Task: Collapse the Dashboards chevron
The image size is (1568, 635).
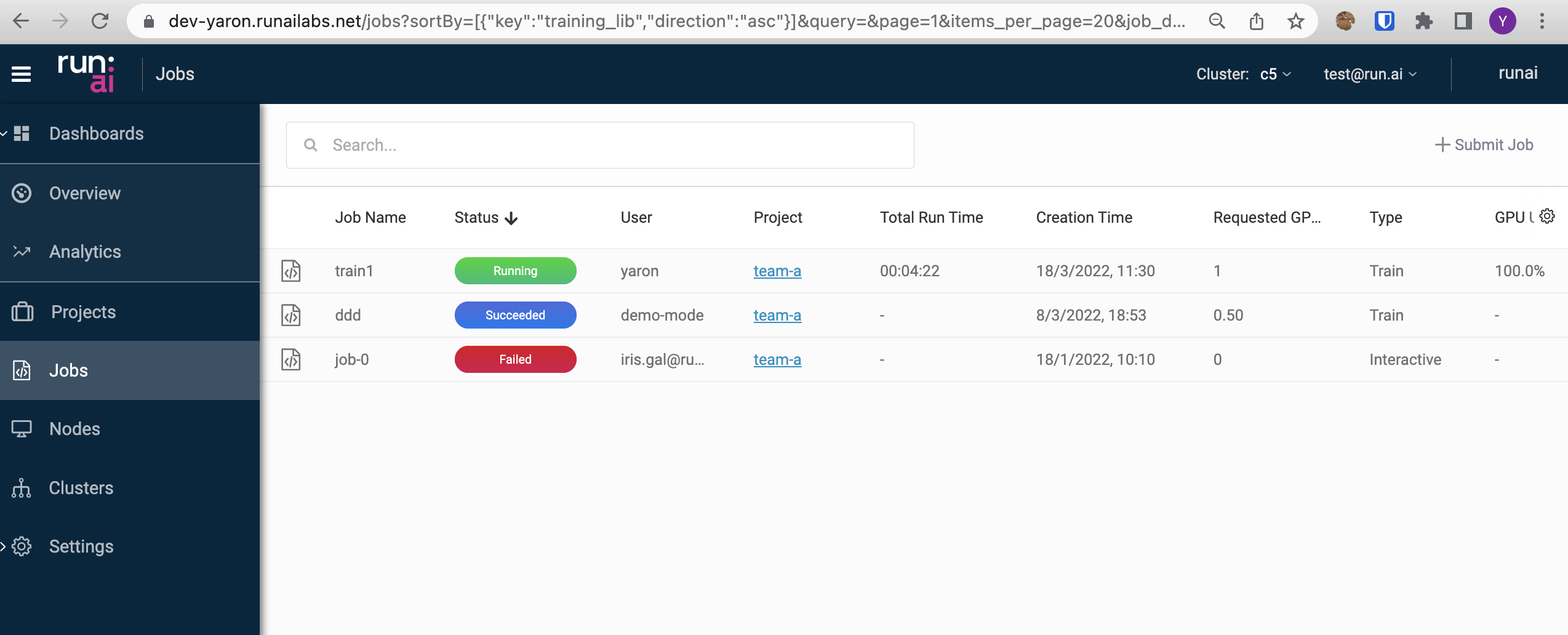Action: (4, 134)
